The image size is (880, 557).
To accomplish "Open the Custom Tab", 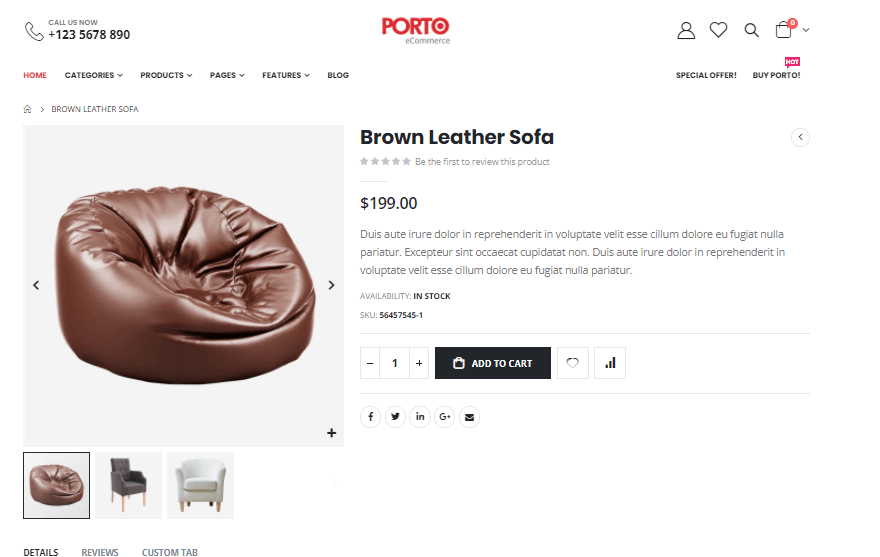I will 170,552.
